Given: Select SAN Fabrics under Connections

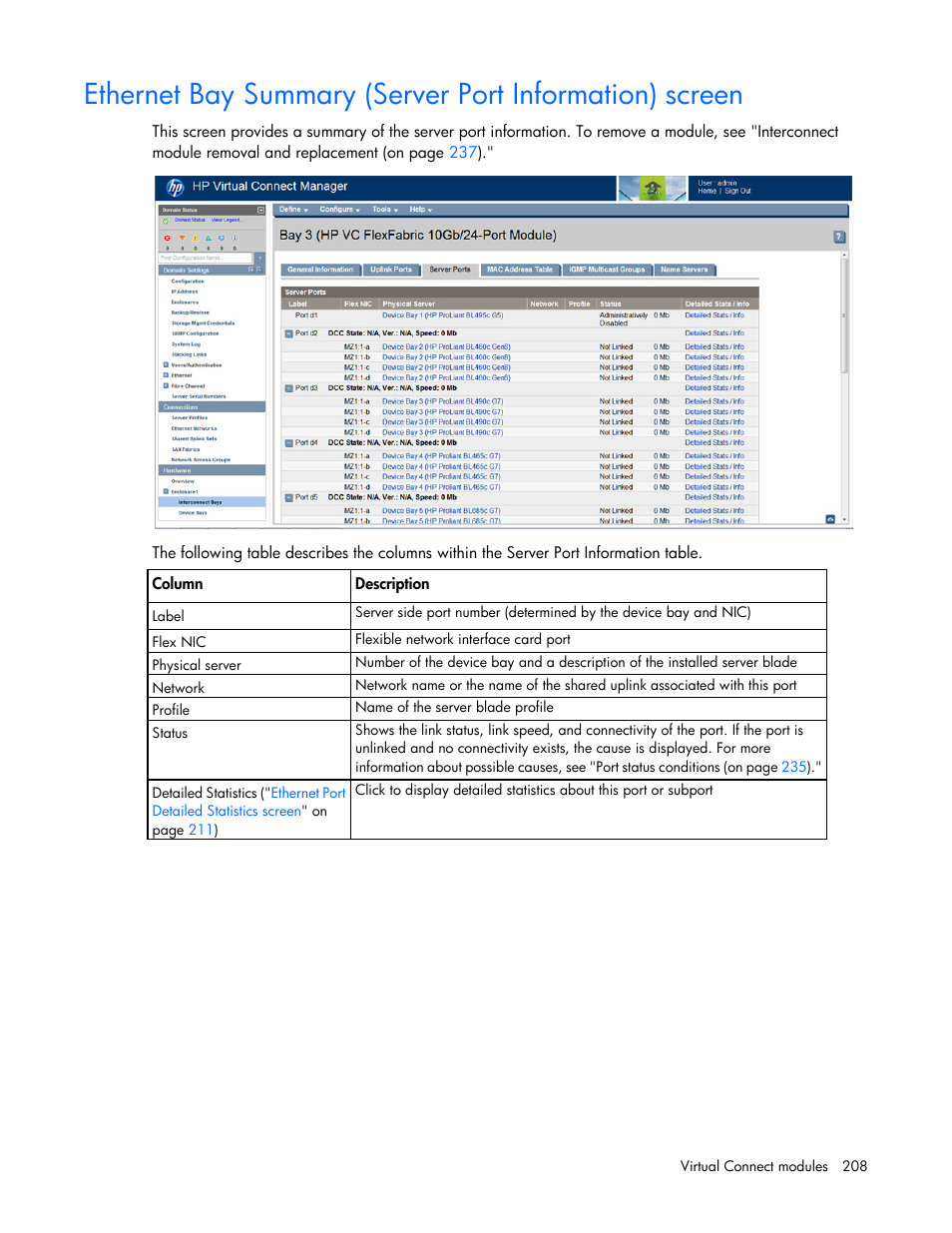Looking at the screenshot, I should click(x=186, y=450).
